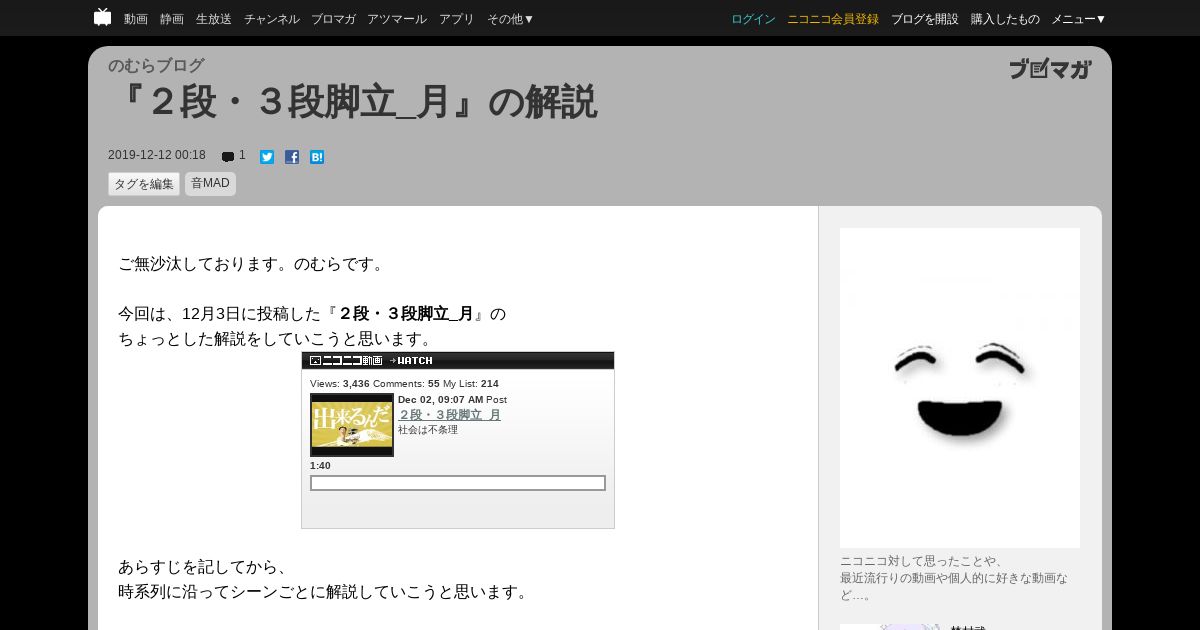Click the embedded video comment input box
Viewport: 1200px width, 630px height.
[x=458, y=483]
